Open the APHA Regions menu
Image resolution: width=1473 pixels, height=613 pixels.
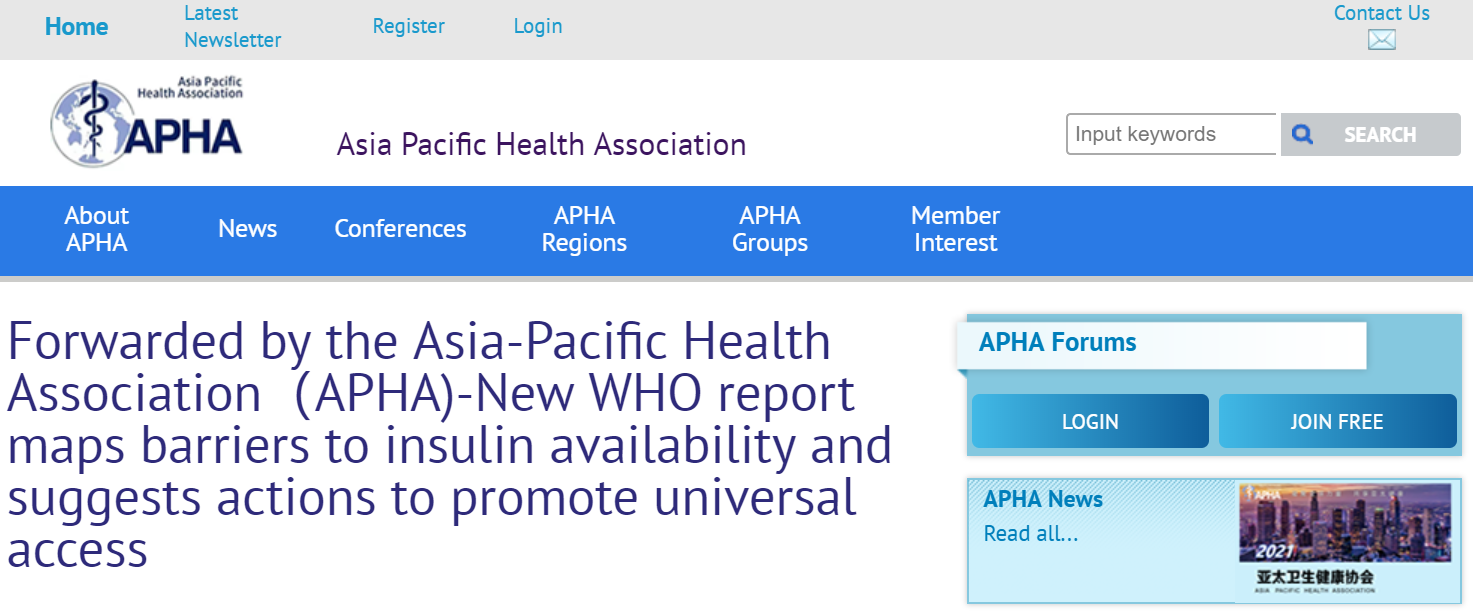point(584,229)
